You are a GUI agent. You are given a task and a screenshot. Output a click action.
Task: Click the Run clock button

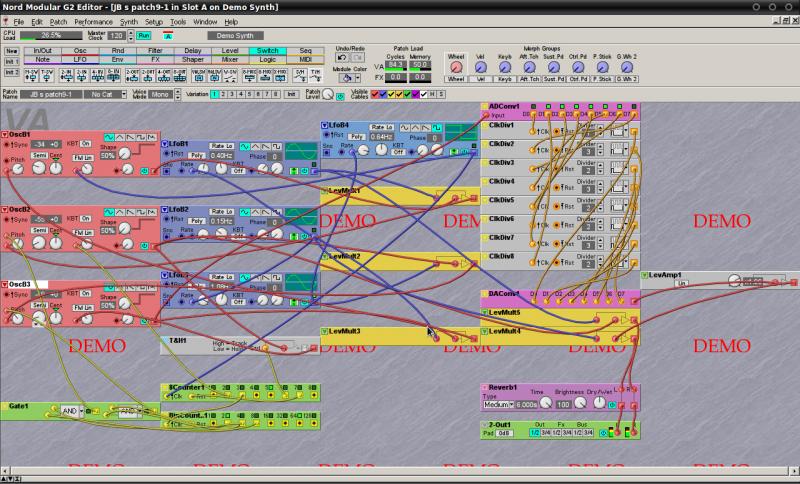click(144, 36)
